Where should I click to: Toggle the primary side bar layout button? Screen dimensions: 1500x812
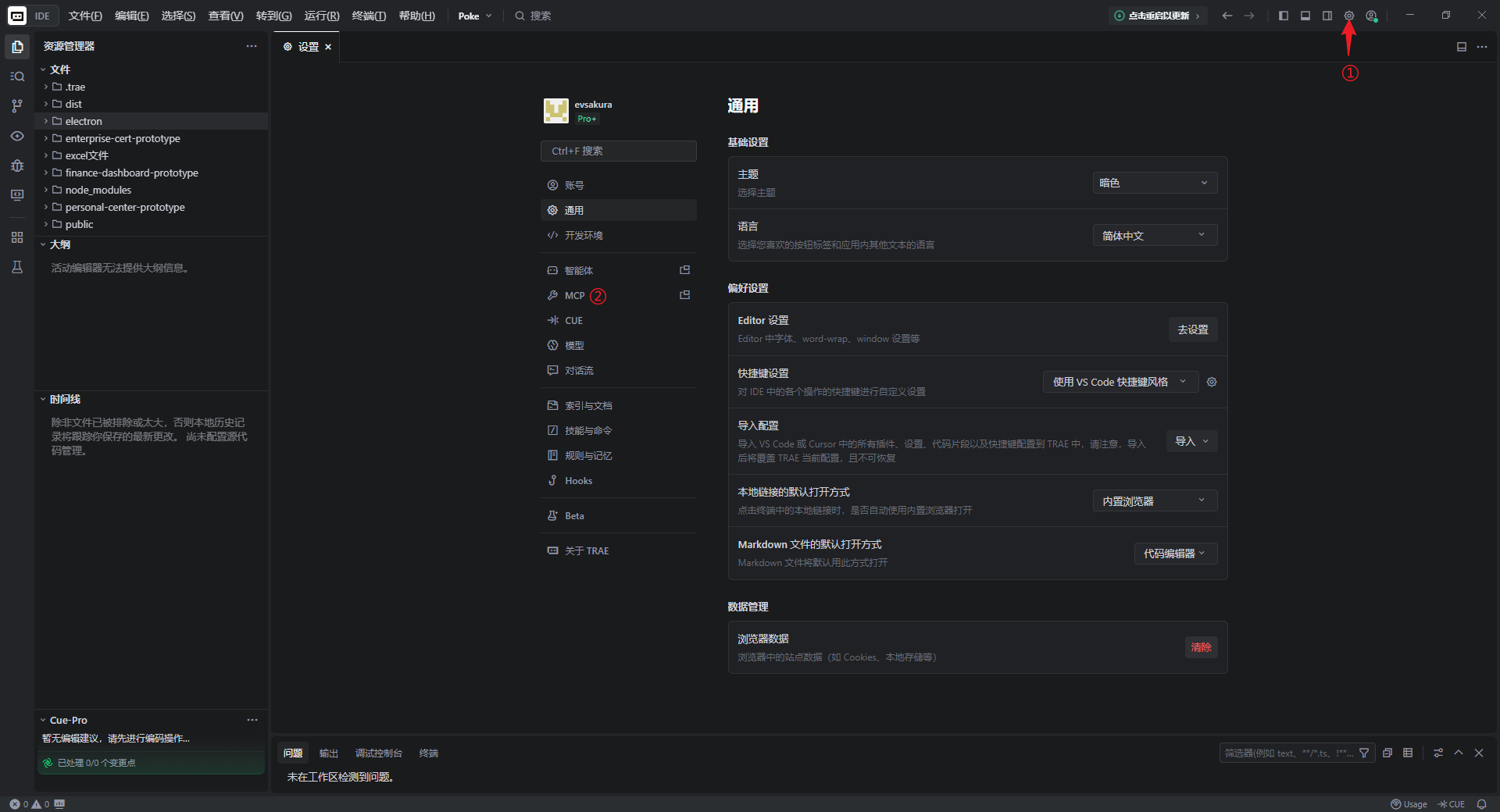(1284, 16)
